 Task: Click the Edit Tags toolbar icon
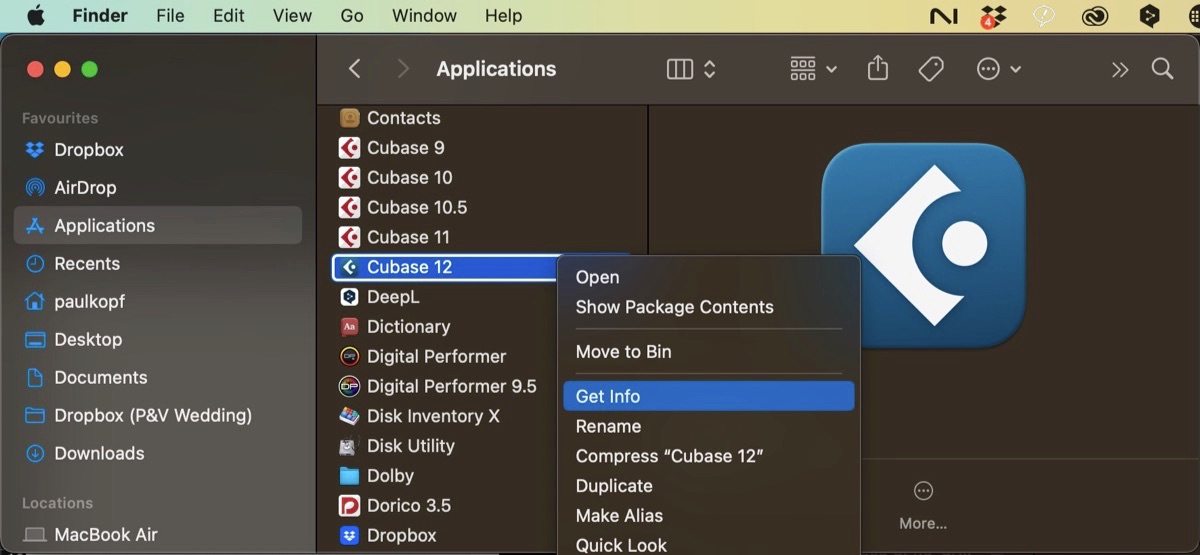[x=931, y=69]
